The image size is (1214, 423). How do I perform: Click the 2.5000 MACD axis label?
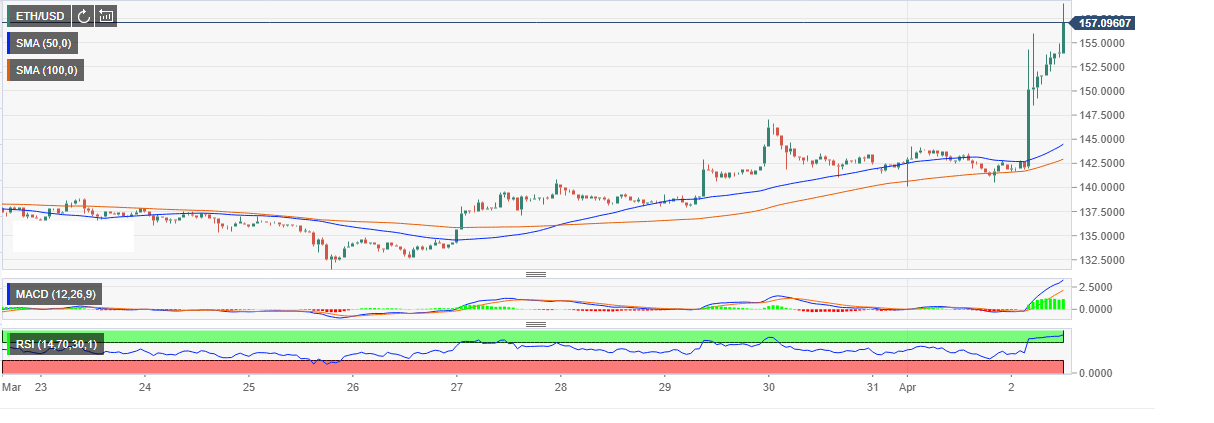(x=1097, y=286)
